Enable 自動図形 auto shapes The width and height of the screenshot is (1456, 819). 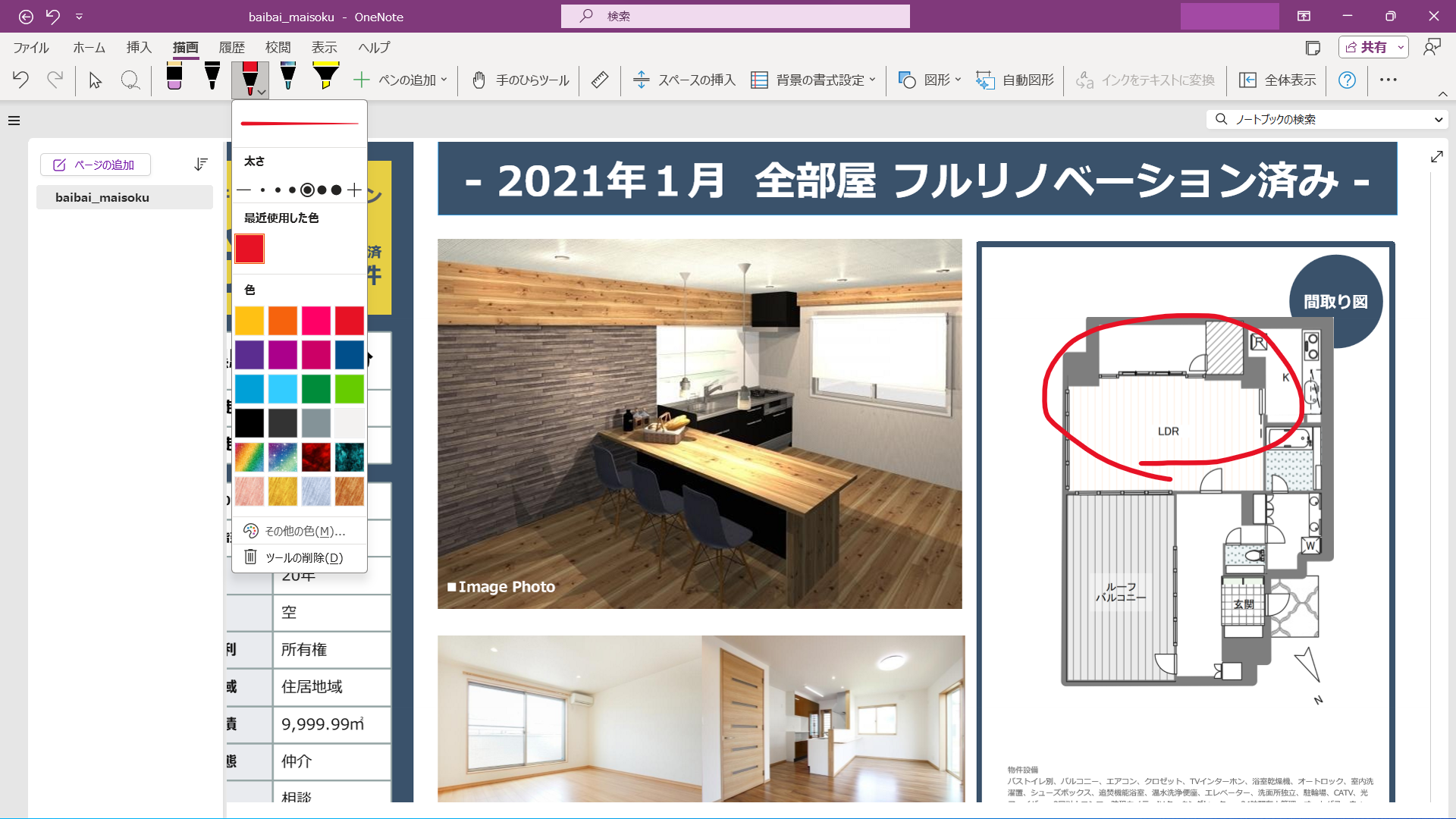(x=1015, y=80)
